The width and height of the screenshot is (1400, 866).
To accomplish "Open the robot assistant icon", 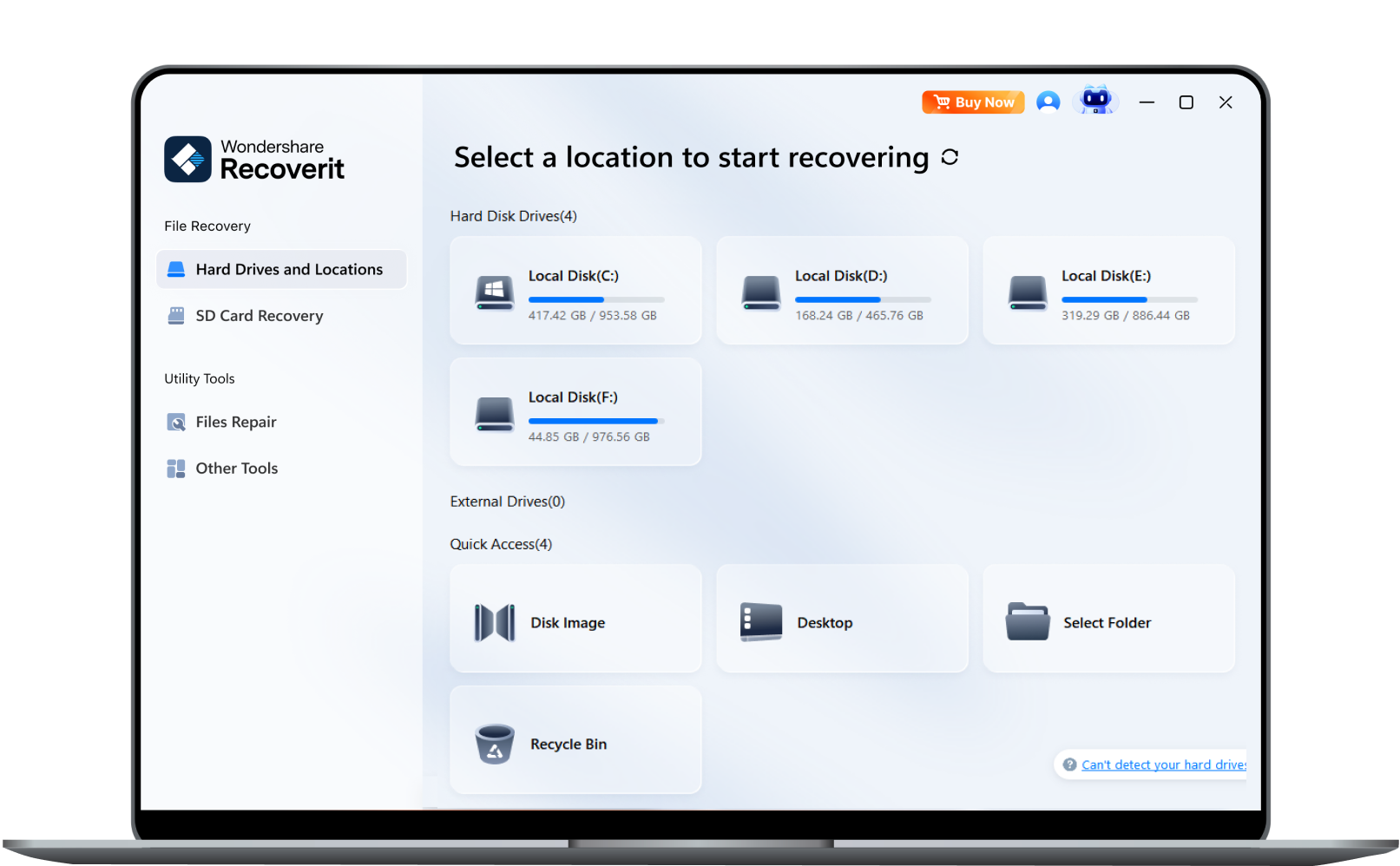I will 1096,101.
